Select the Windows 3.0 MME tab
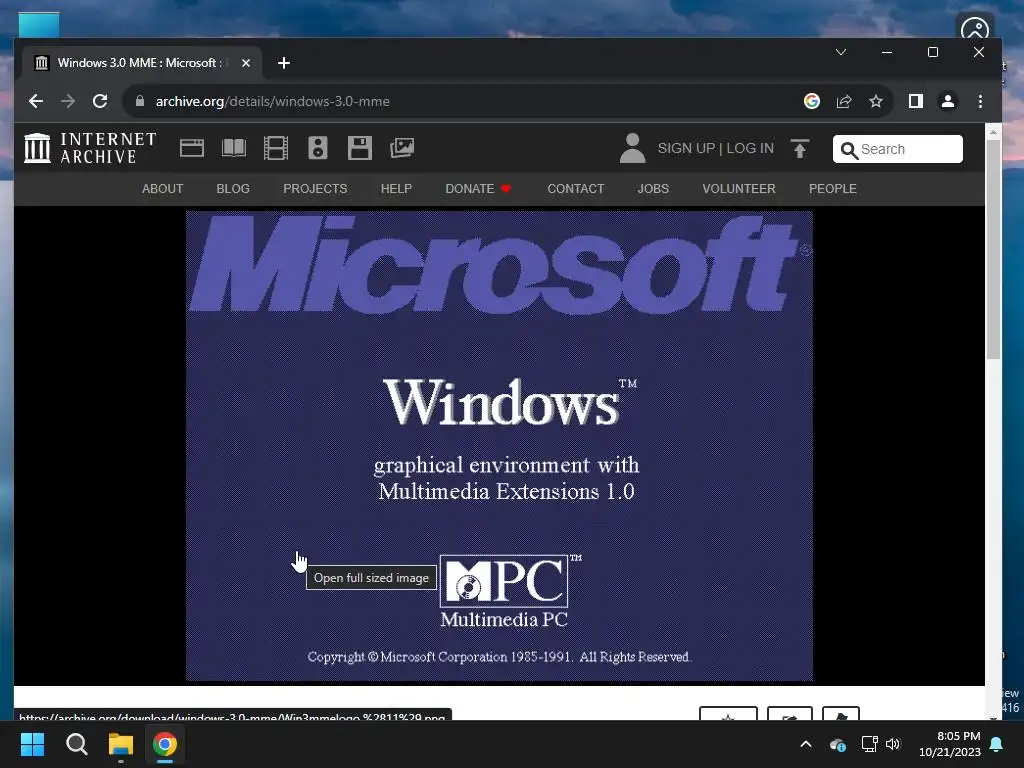The width and height of the screenshot is (1024, 768). 140,63
